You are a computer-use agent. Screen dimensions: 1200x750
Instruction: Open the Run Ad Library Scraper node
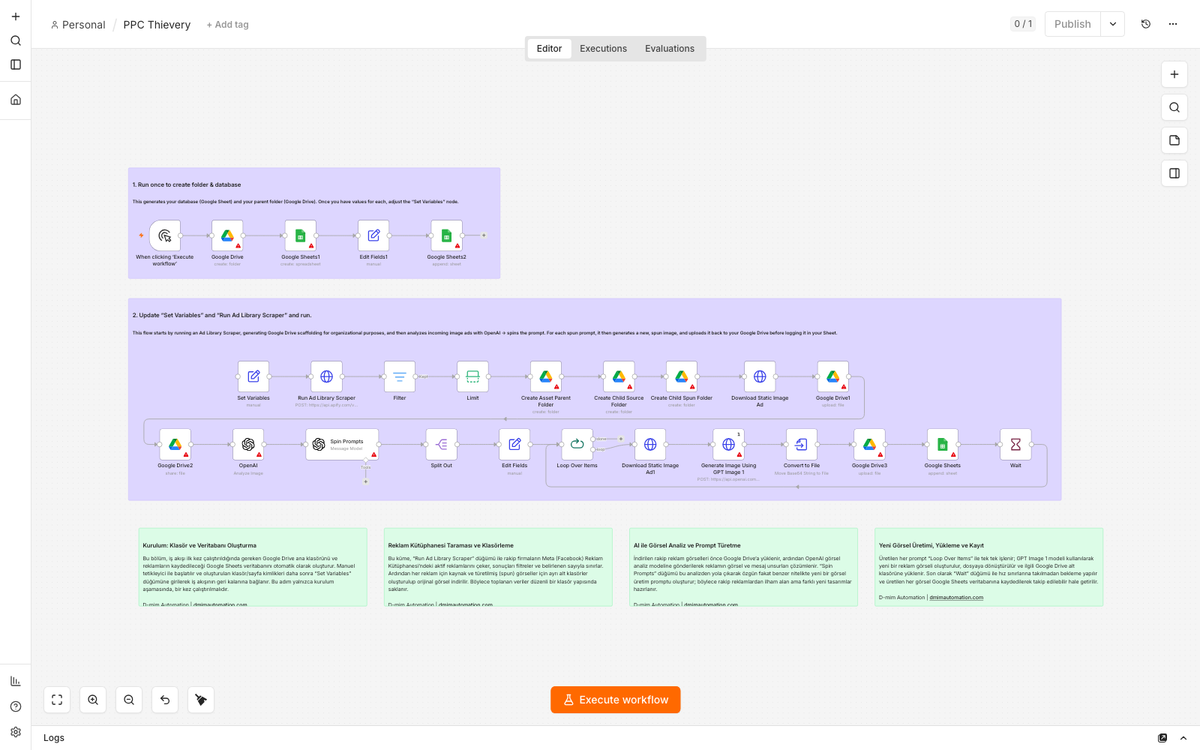(326, 377)
